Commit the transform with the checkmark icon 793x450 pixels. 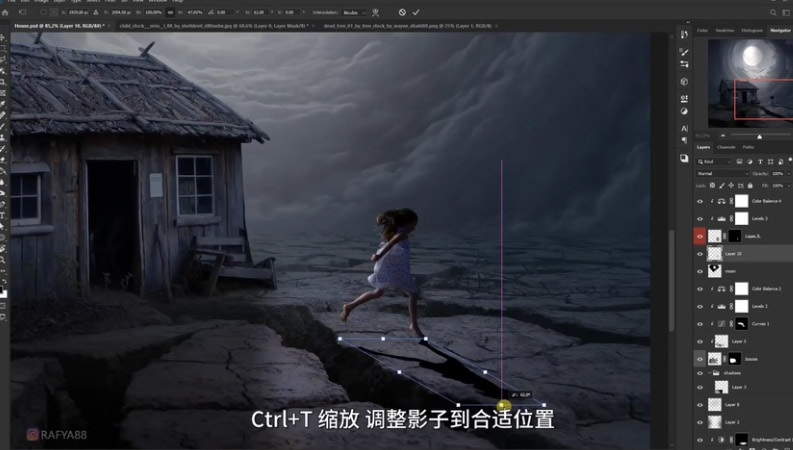pyautogui.click(x=416, y=12)
